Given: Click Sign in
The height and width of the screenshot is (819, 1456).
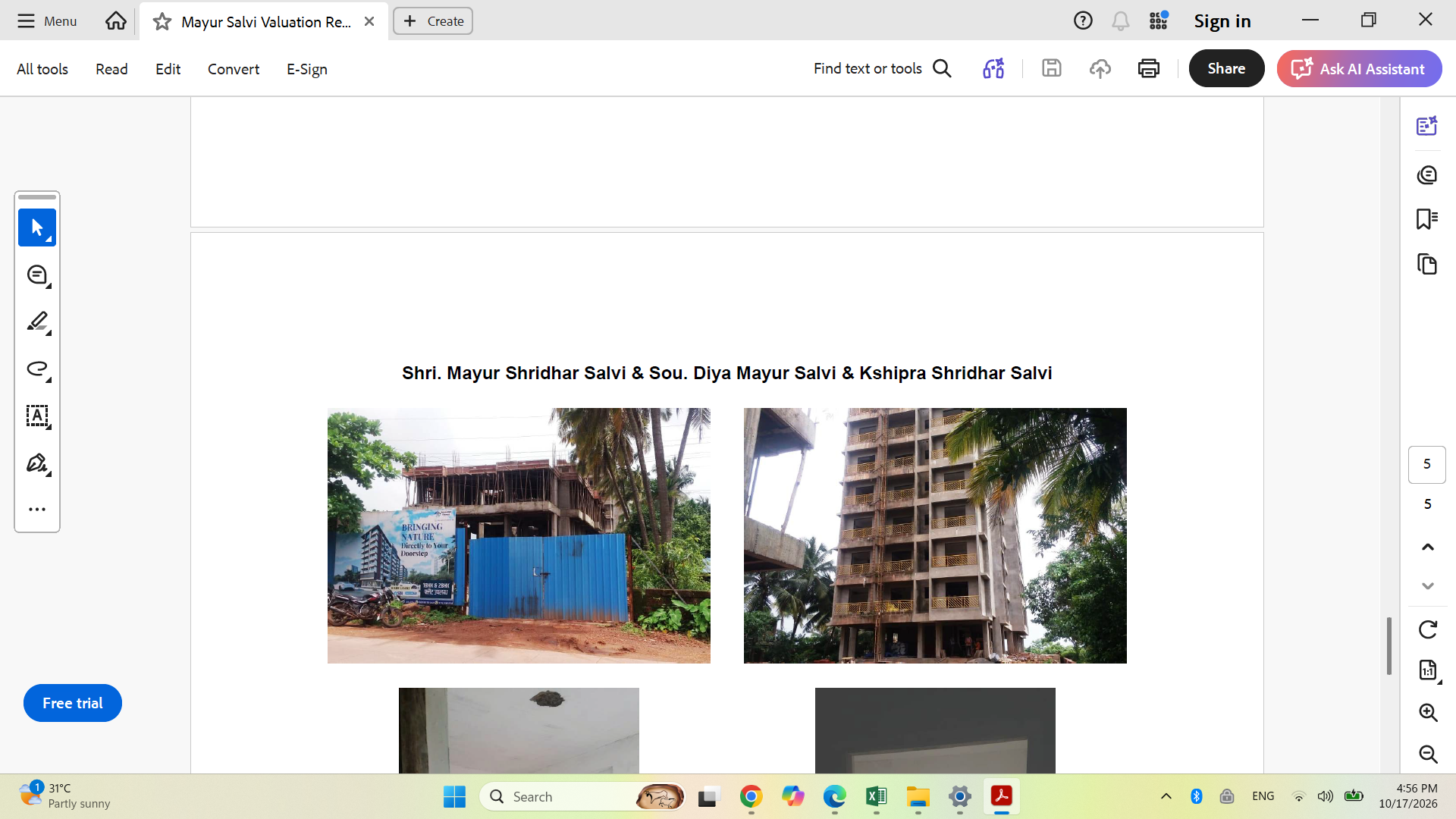Looking at the screenshot, I should (1222, 20).
